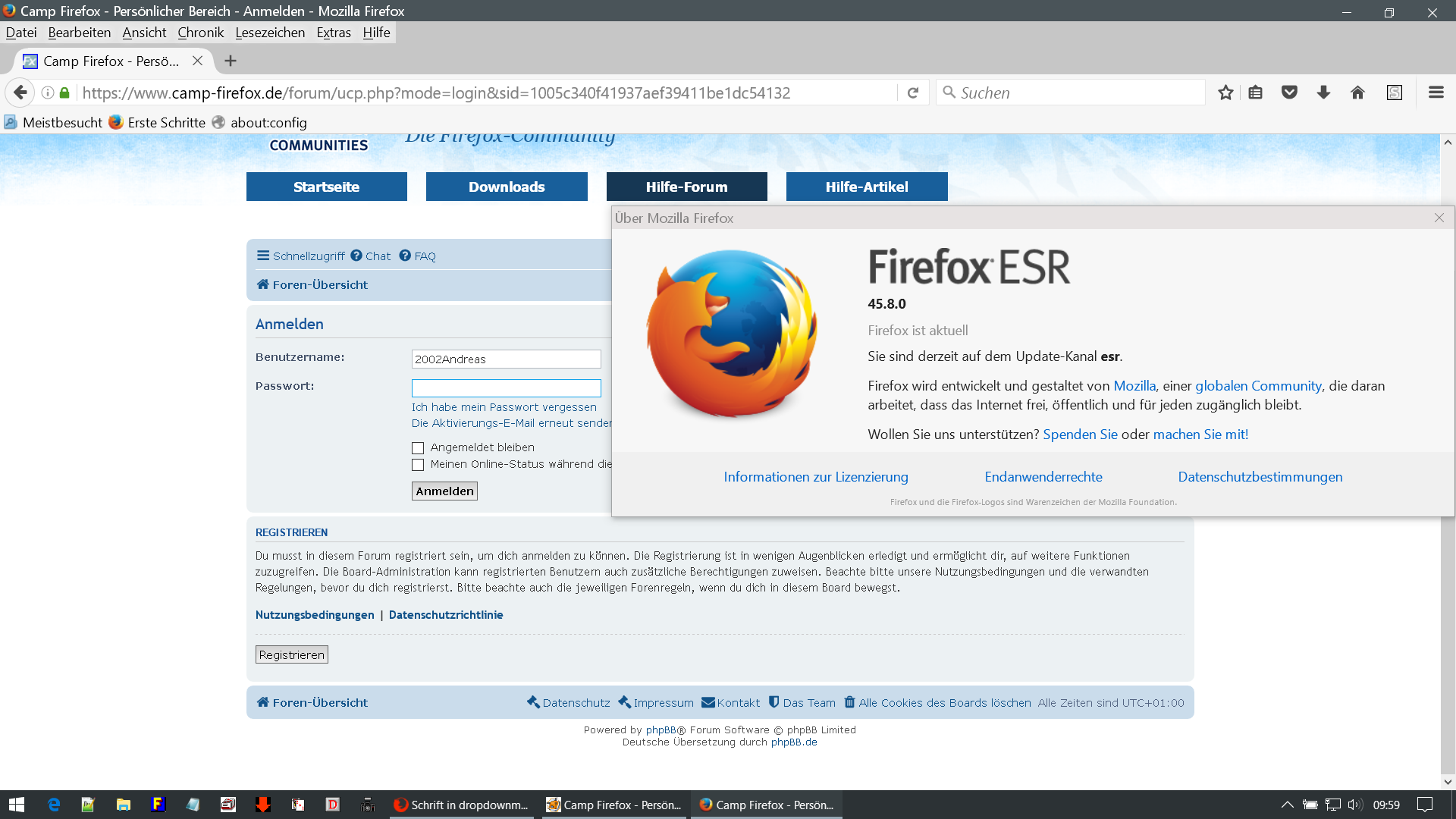
Task: Enable Angemeldet bleiben checkbox
Action: click(418, 448)
